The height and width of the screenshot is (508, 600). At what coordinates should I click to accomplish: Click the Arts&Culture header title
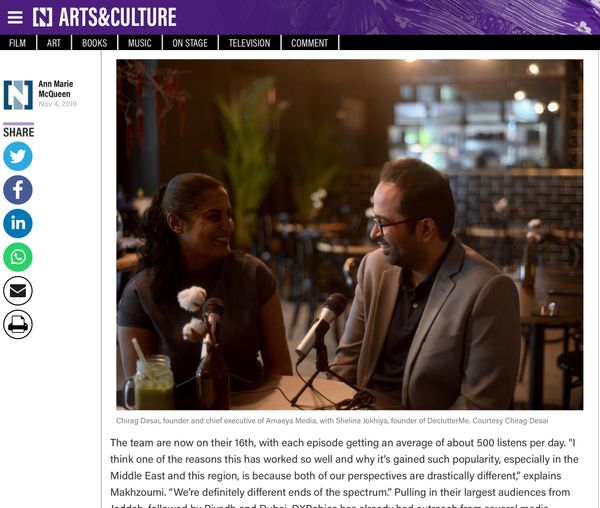pyautogui.click(x=117, y=18)
